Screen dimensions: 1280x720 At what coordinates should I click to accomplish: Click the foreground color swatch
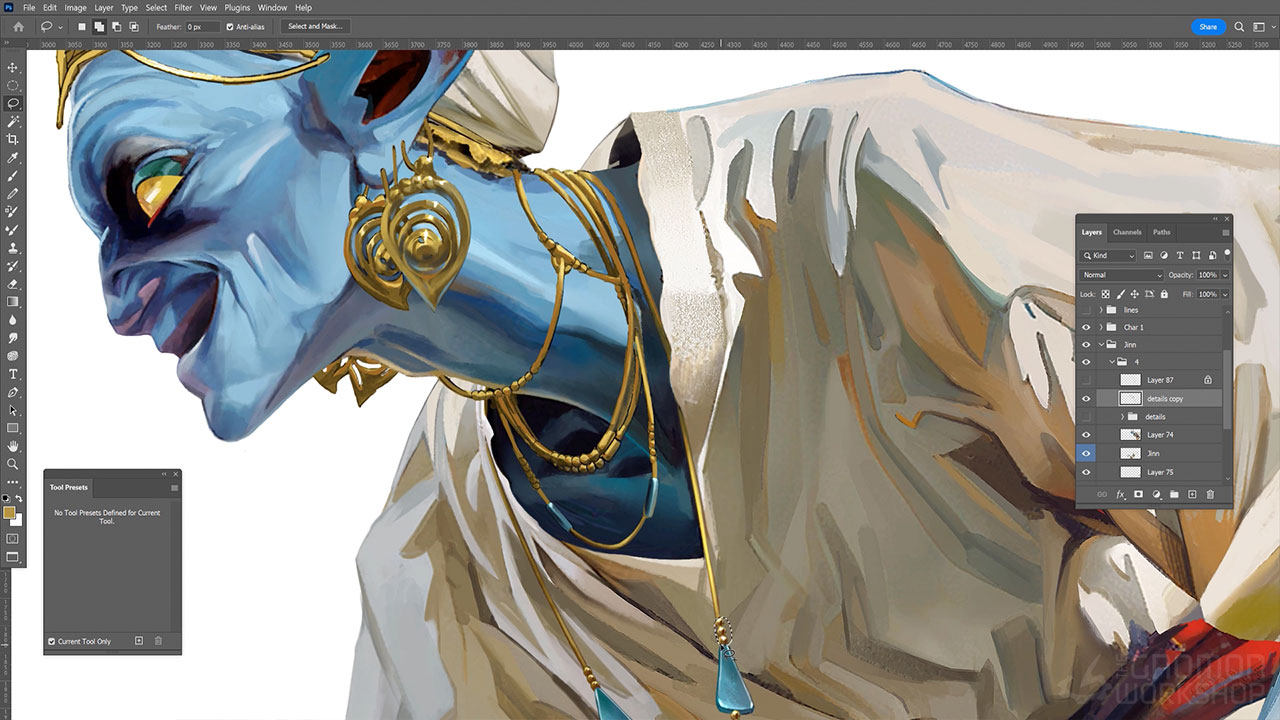click(x=9, y=513)
